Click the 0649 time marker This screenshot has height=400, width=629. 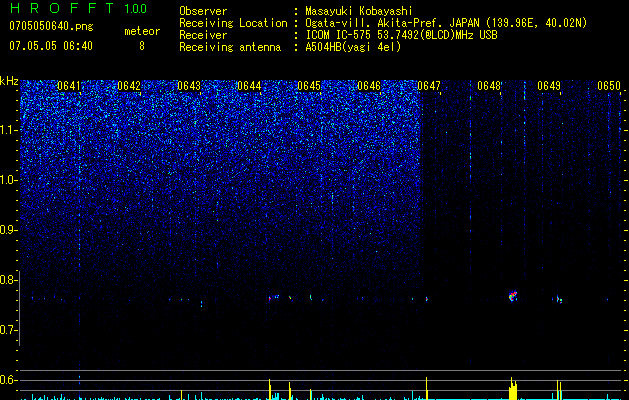[549, 86]
